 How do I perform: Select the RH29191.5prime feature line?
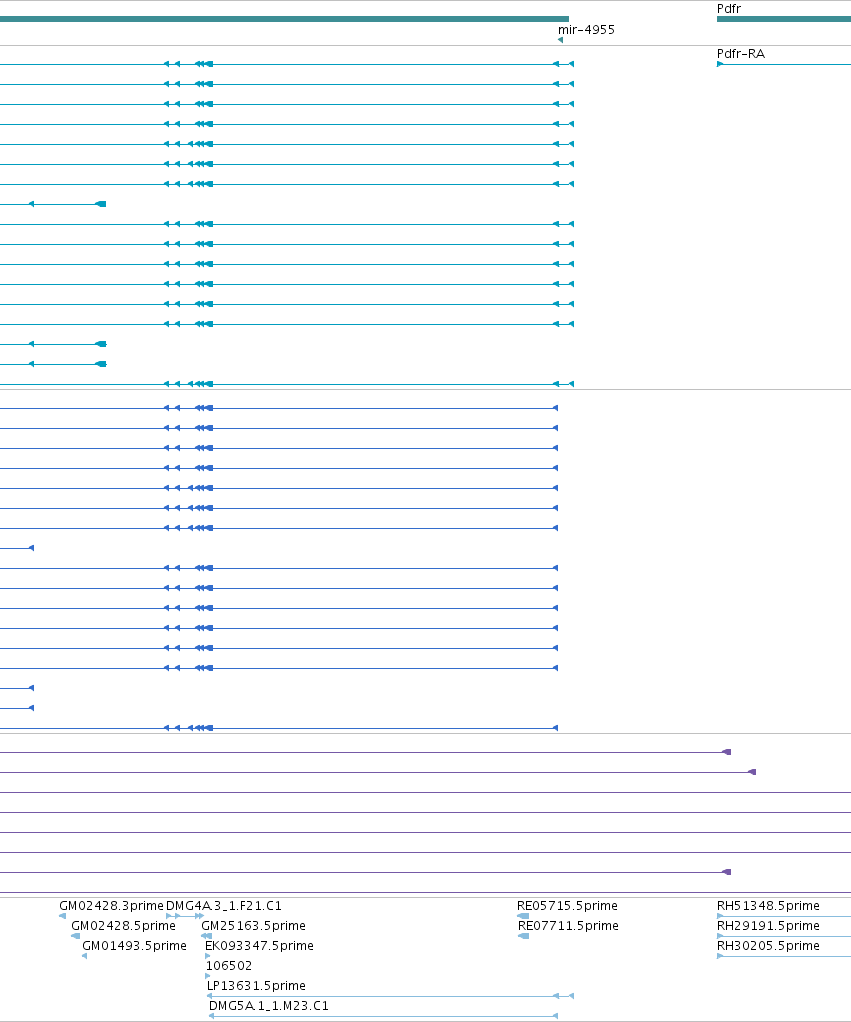point(784,936)
